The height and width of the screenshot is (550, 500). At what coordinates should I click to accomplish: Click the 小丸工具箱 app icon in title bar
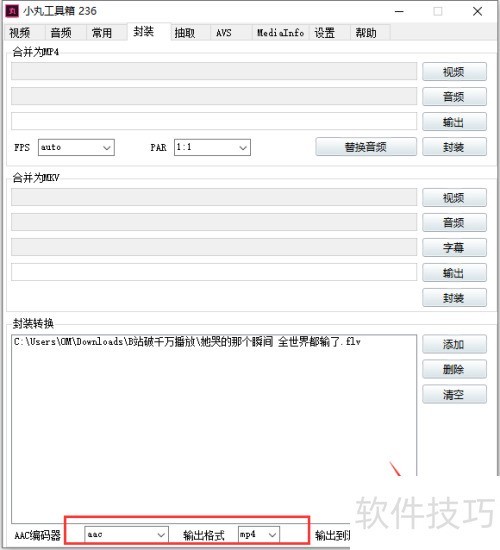(x=12, y=11)
